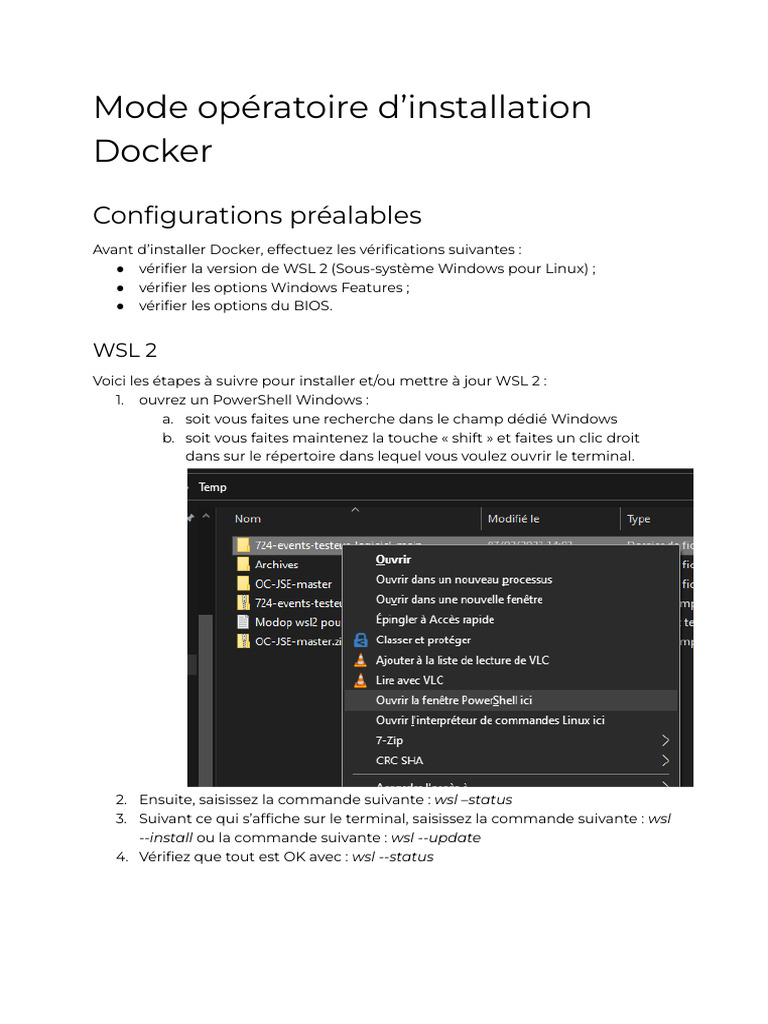This screenshot has height=1024, width=768.
Task: Click the step 4 command wsl --status
Action: (x=392, y=857)
